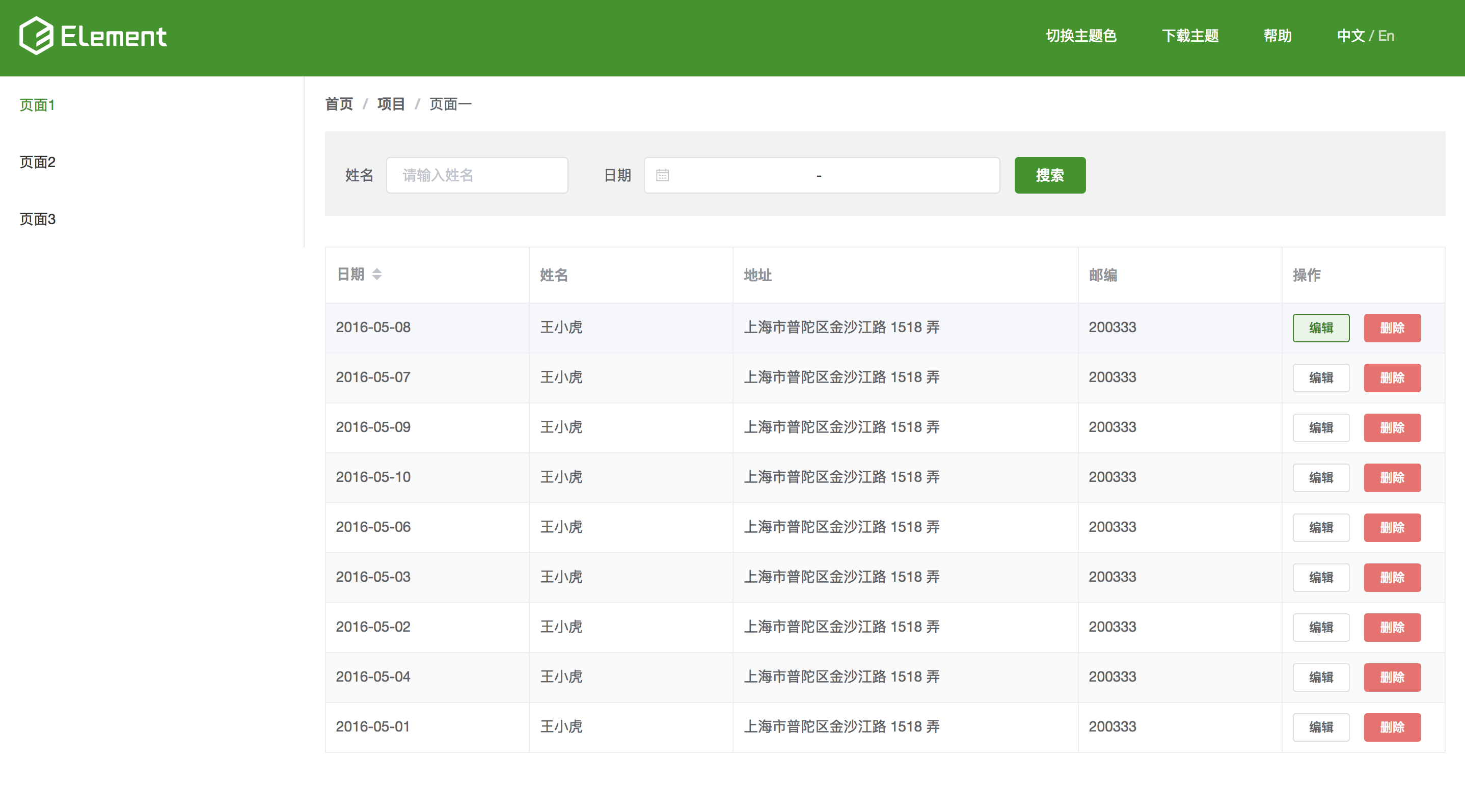This screenshot has height=812, width=1465.
Task: Click the calendar icon in date field
Action: pos(662,175)
